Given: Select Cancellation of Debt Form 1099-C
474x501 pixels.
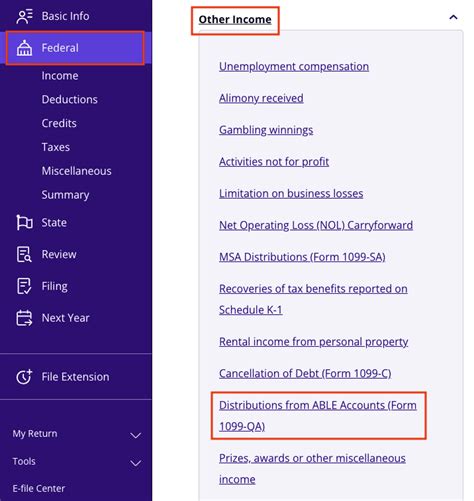Looking at the screenshot, I should (305, 374).
